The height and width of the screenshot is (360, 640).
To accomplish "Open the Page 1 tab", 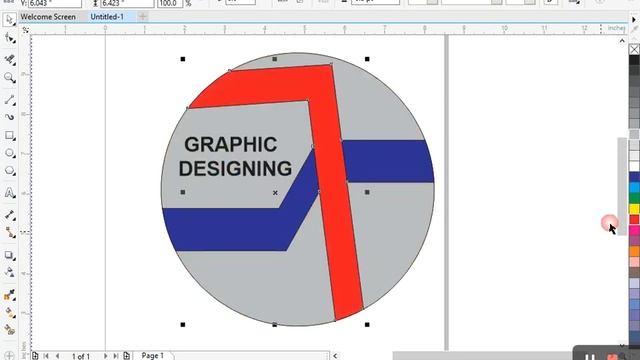I will pos(153,356).
